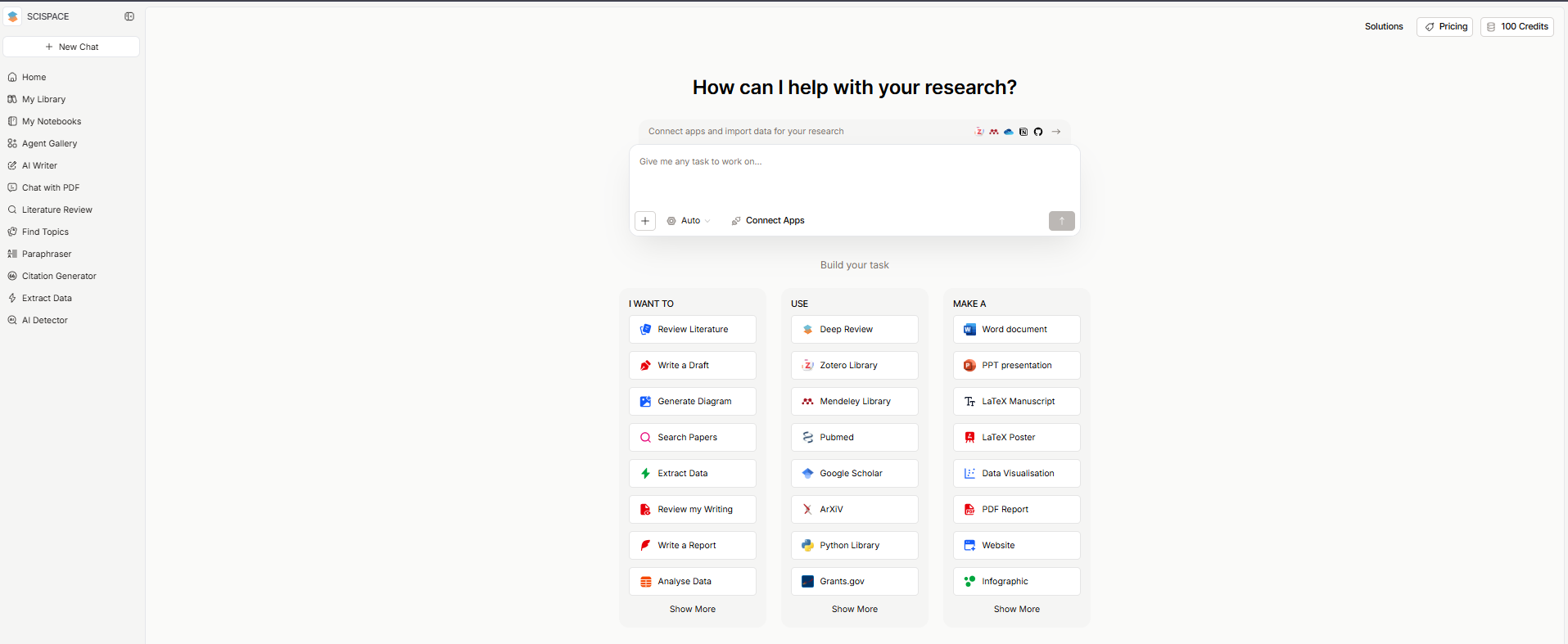The width and height of the screenshot is (1568, 644).
Task: Expand Show More under MAKE A
Action: pos(1016,610)
